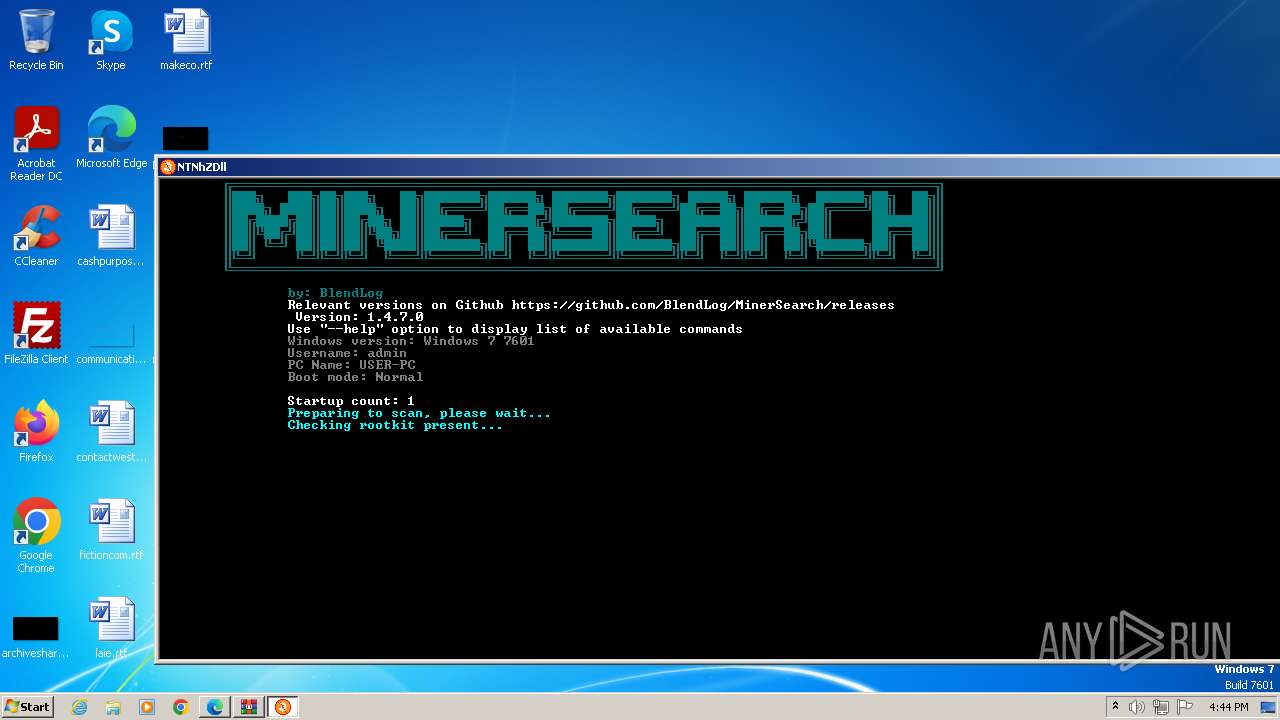Launch Windows Media Player from taskbar

click(x=147, y=707)
